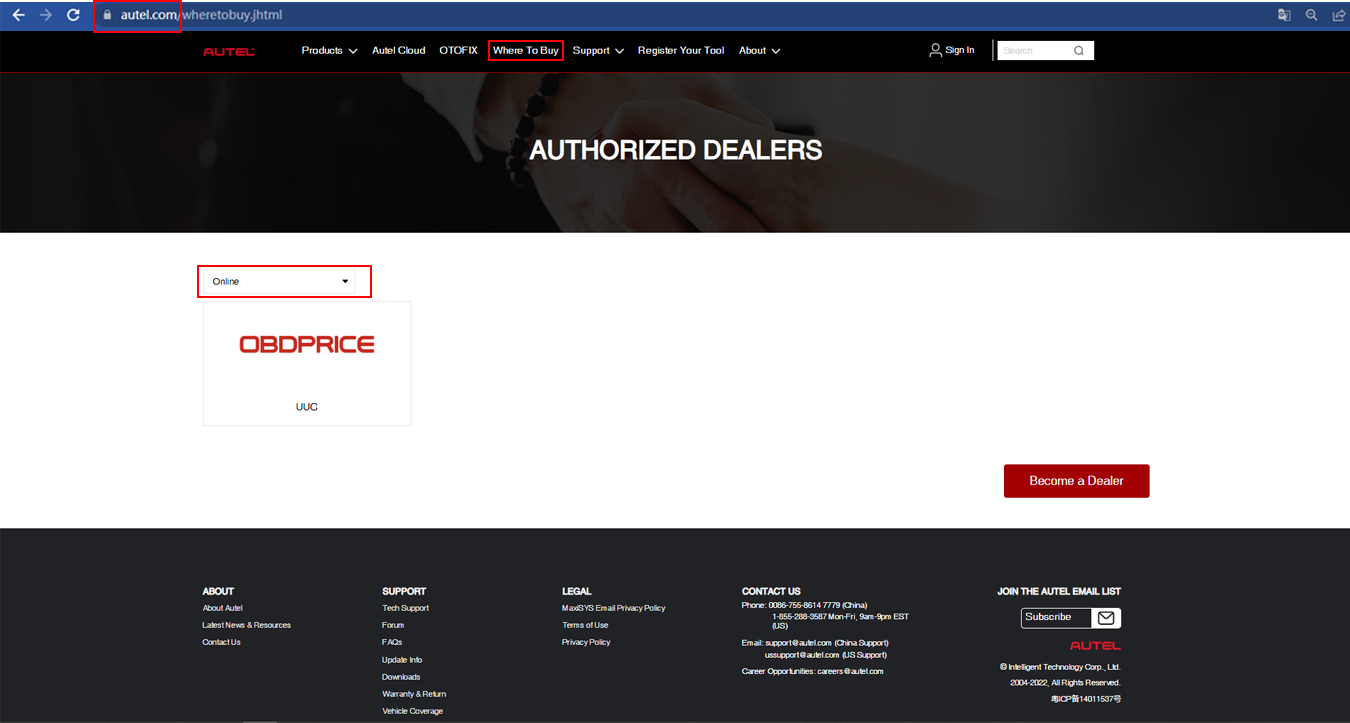Click the support@autel.com email address
1350x723 pixels.
pos(799,643)
